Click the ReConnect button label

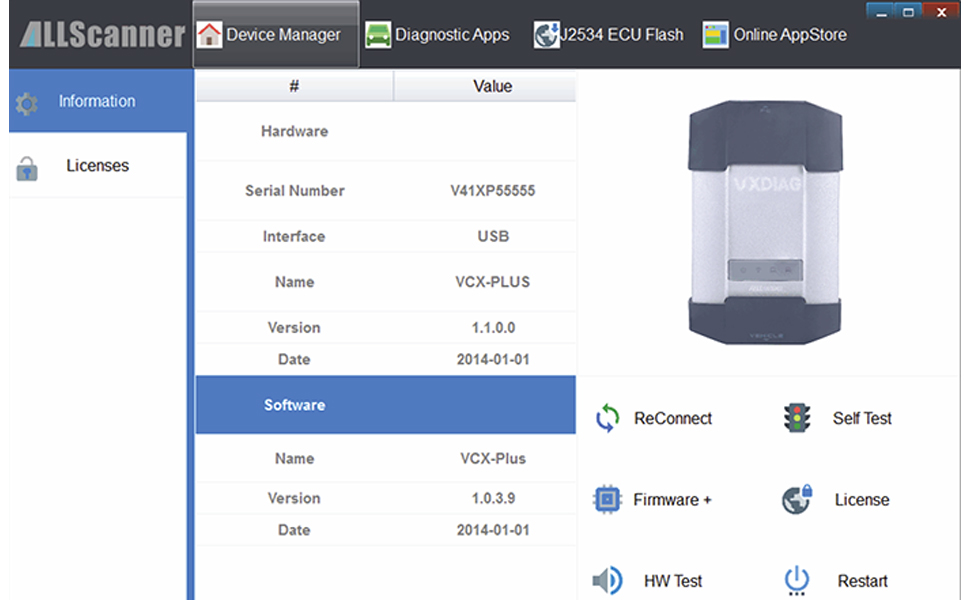673,419
